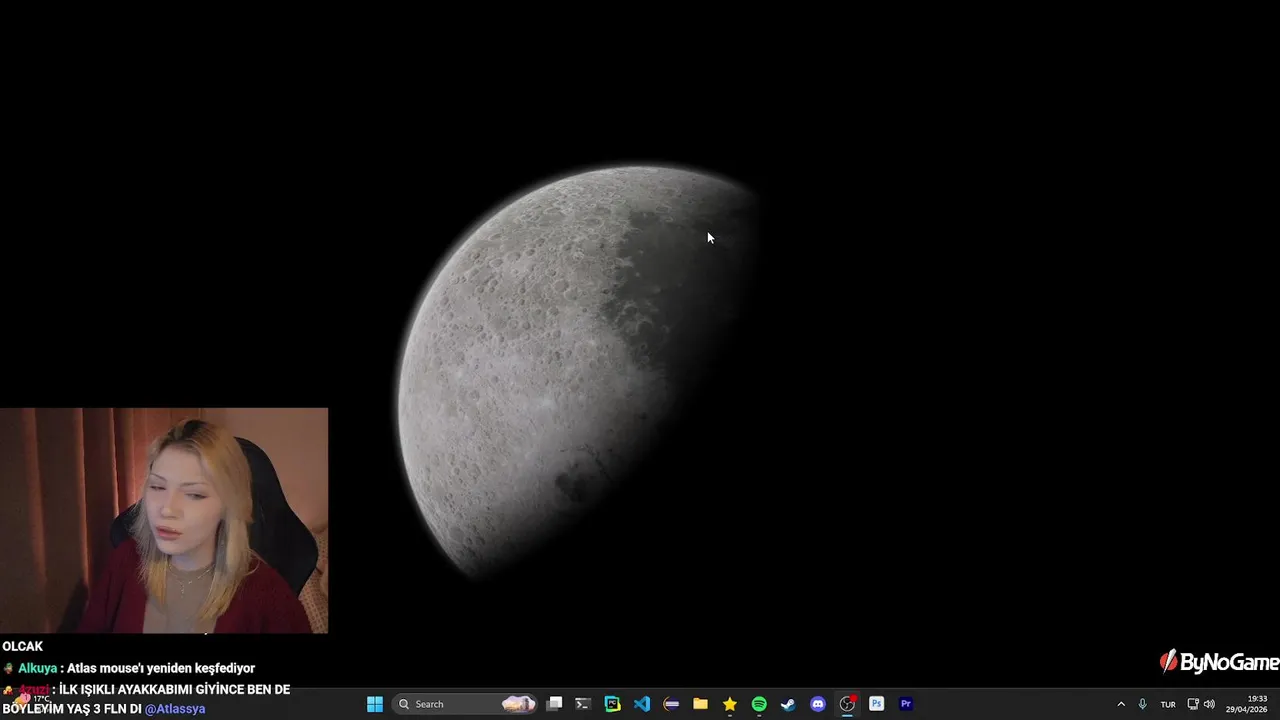Click the webcam overlay of the streamer
This screenshot has width=1280, height=720.
point(164,520)
